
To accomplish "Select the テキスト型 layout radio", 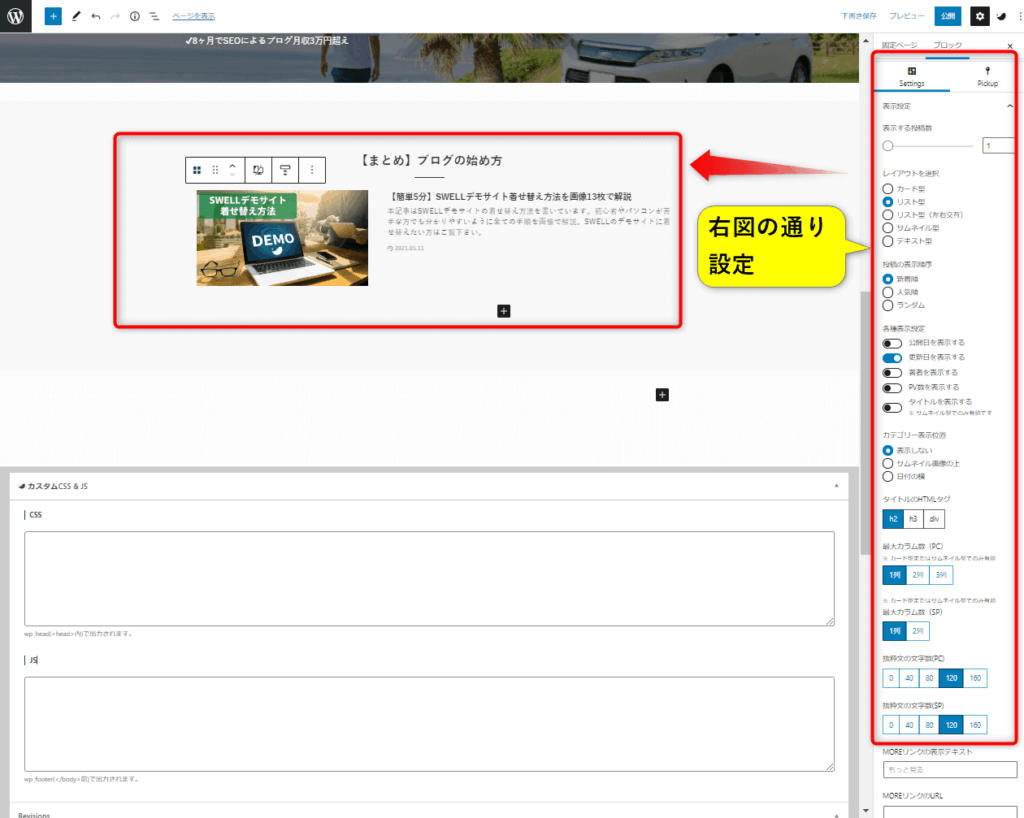I will click(888, 241).
